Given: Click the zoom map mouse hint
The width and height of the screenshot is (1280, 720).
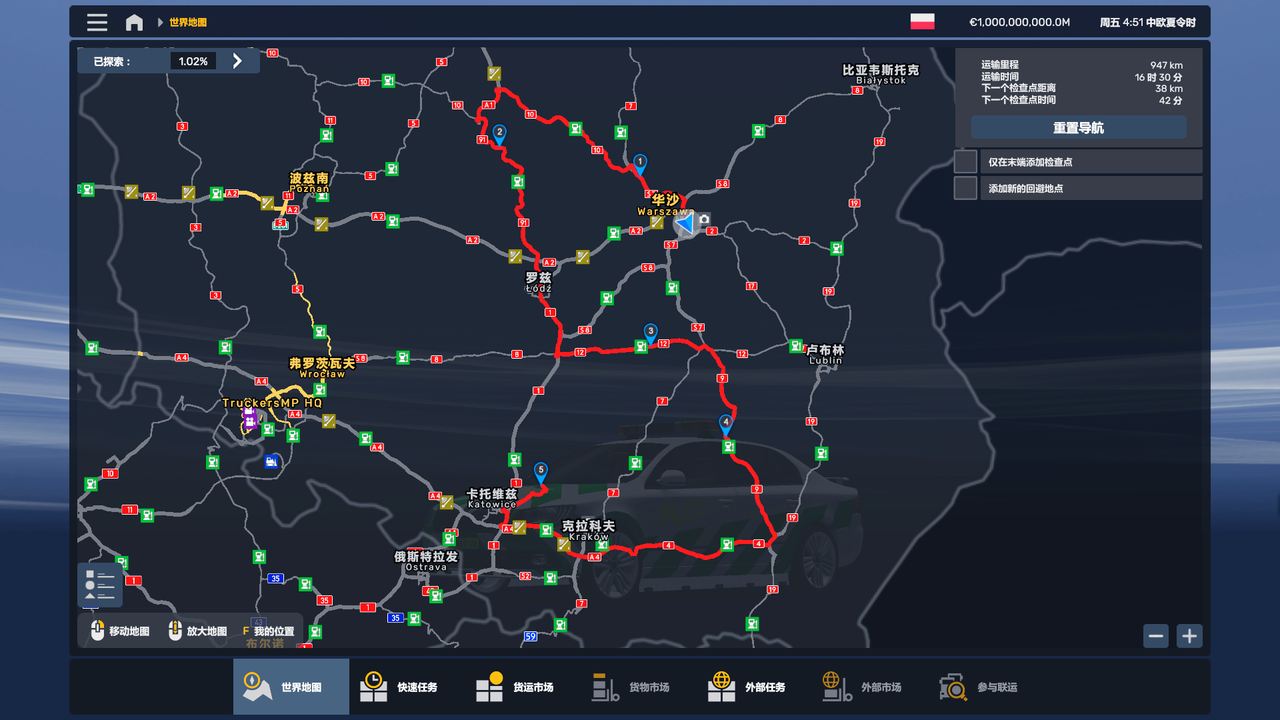Looking at the screenshot, I should pos(197,631).
